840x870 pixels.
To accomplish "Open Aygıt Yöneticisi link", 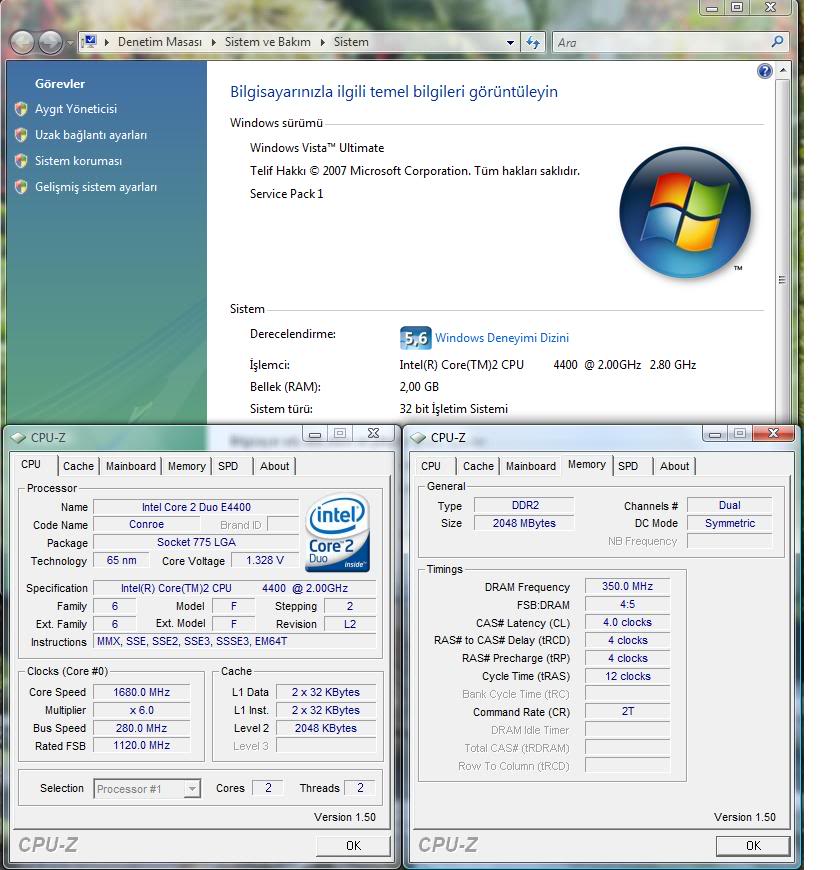I will click(76, 109).
